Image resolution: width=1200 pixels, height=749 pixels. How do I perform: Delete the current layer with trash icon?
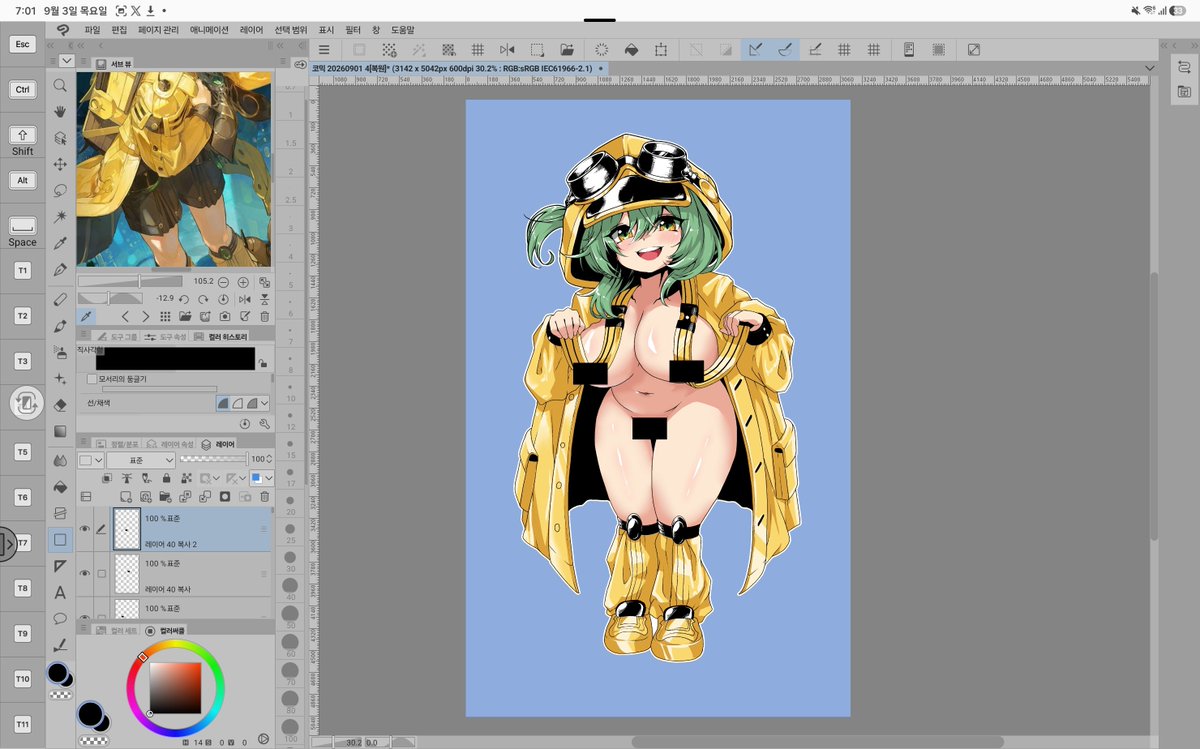pyautogui.click(x=264, y=496)
